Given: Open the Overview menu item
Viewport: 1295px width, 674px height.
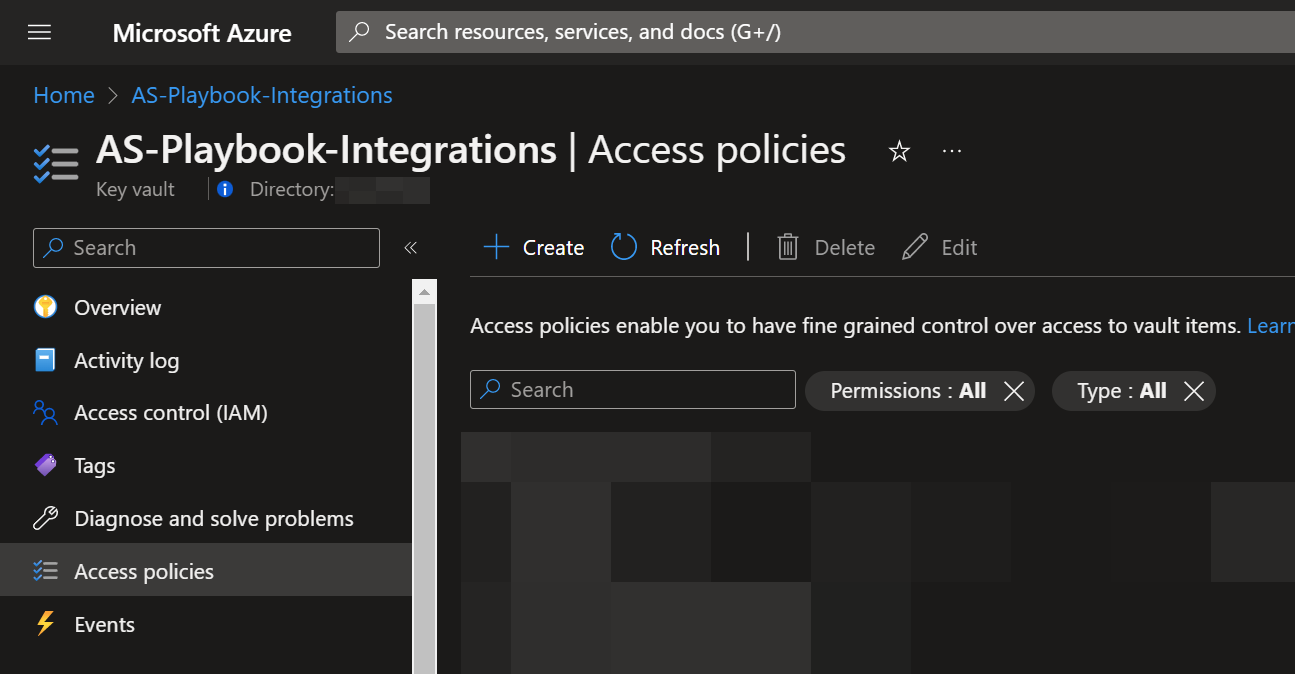Looking at the screenshot, I should pyautogui.click(x=117, y=307).
